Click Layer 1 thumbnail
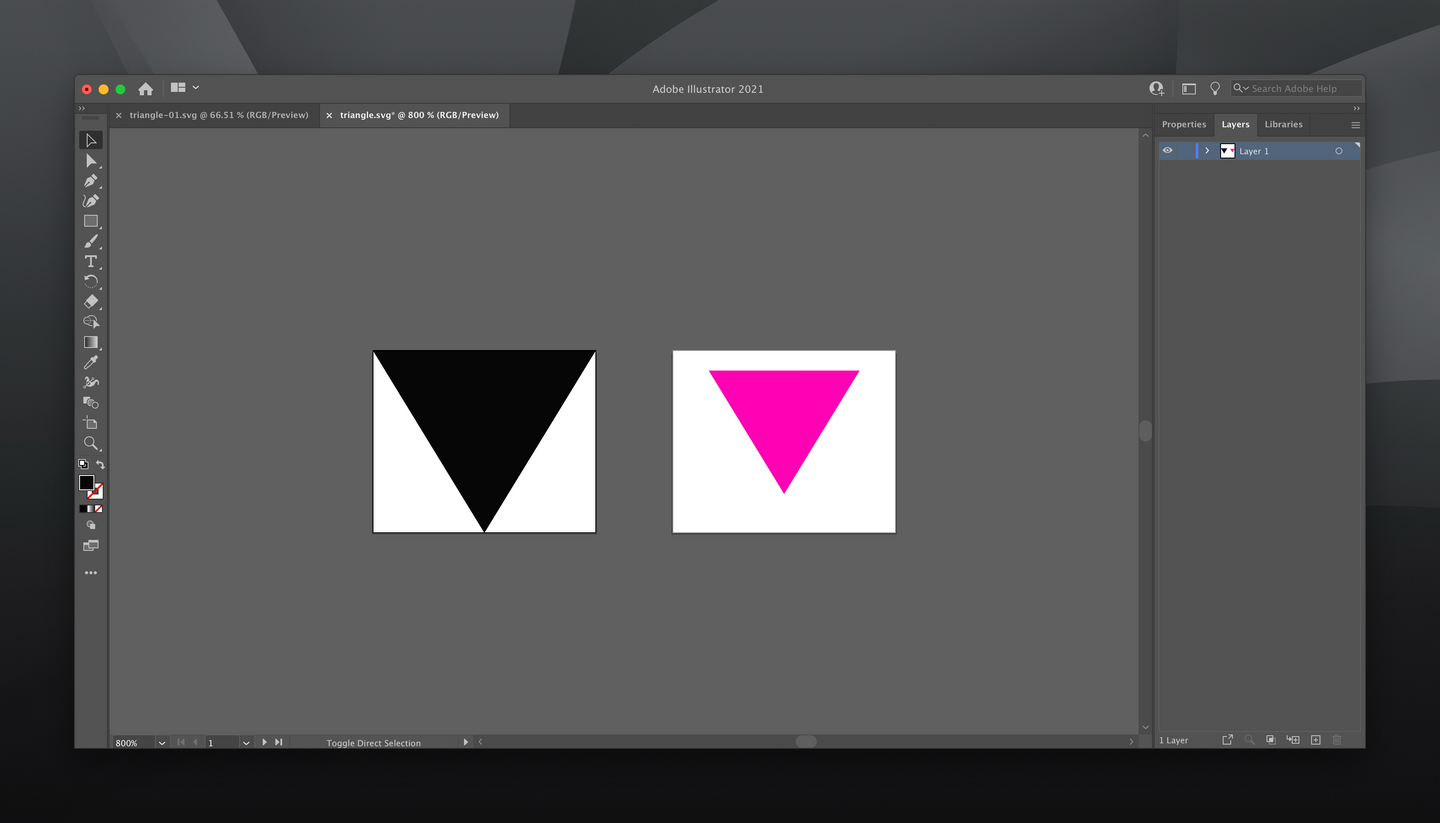Viewport: 1440px width, 823px height. click(x=1227, y=151)
